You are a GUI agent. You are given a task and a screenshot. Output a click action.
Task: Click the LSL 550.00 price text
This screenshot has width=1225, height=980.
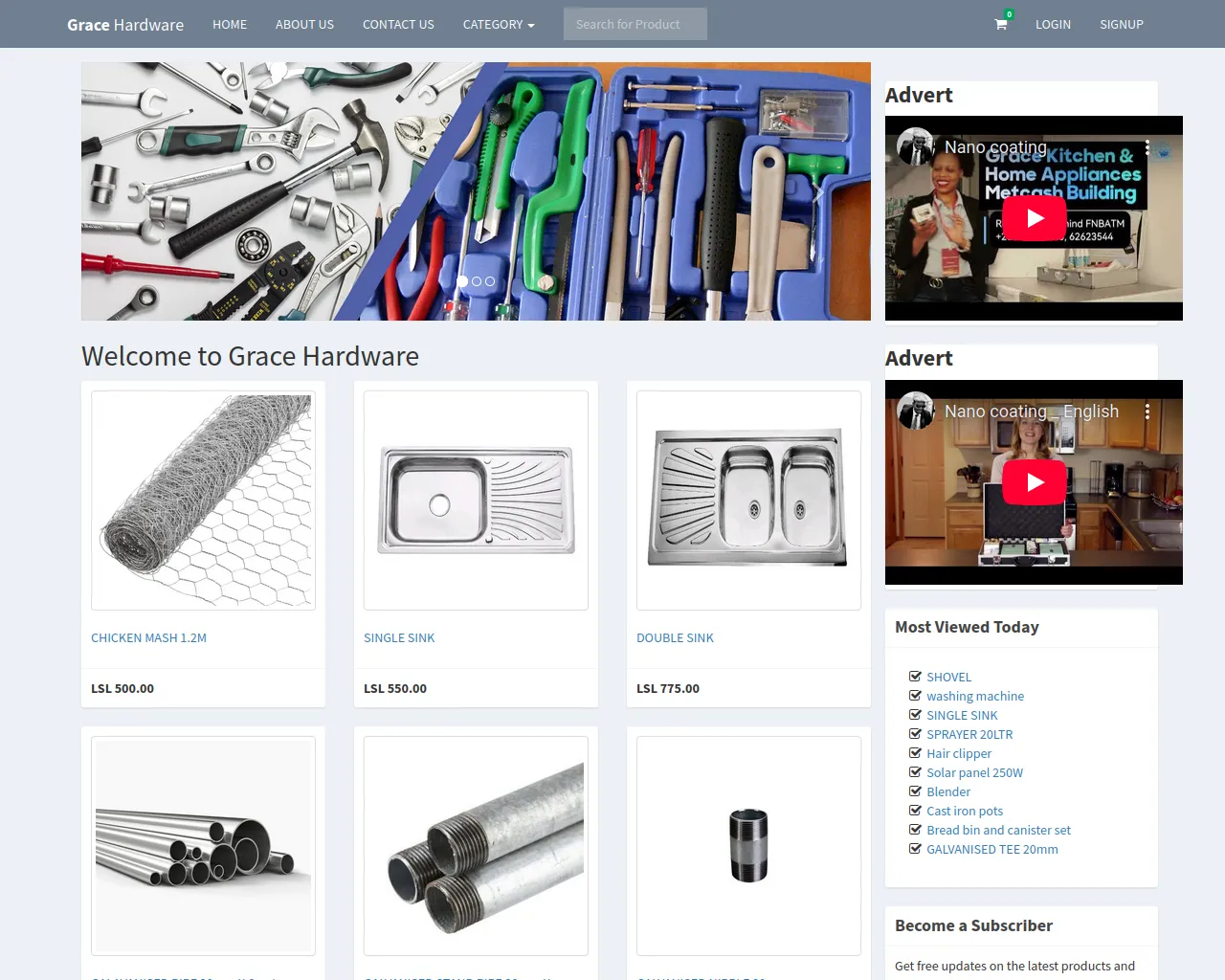395,689
